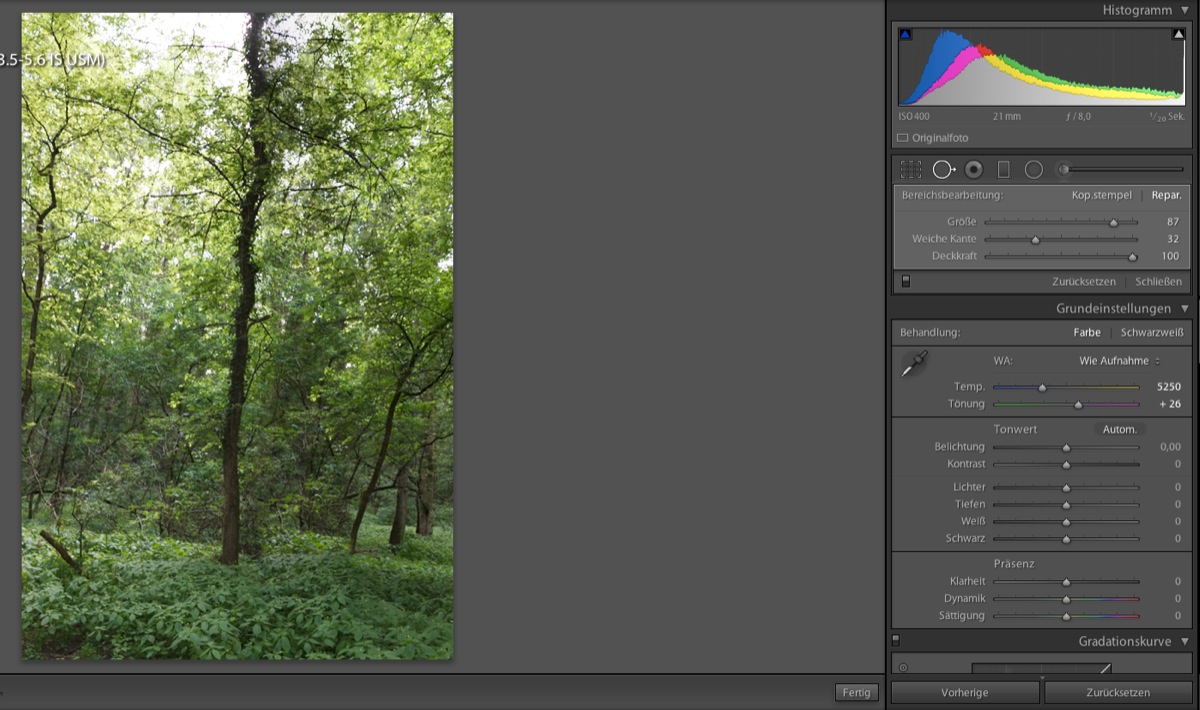Collapse the Grundeinstellungen panel
This screenshot has height=710, width=1200.
(x=1185, y=309)
